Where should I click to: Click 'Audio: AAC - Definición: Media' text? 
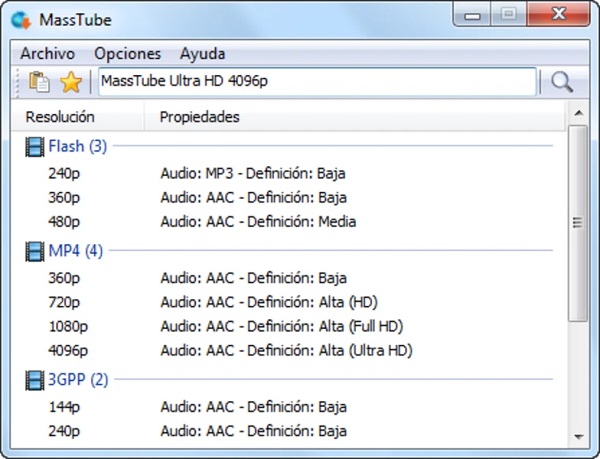tap(258, 222)
